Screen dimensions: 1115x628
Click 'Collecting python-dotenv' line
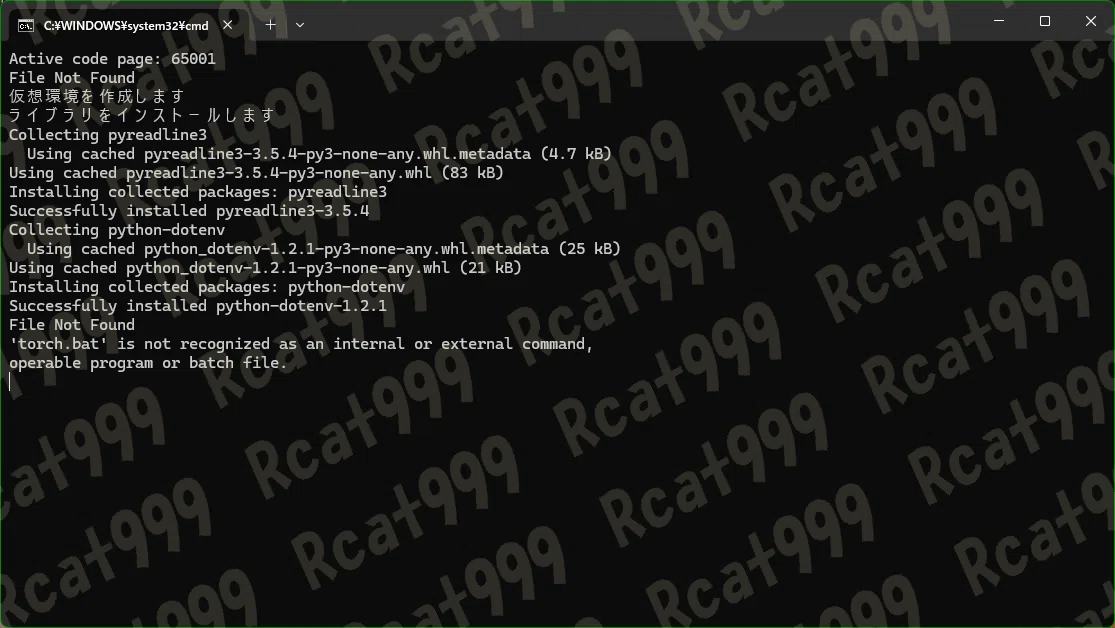[117, 230]
